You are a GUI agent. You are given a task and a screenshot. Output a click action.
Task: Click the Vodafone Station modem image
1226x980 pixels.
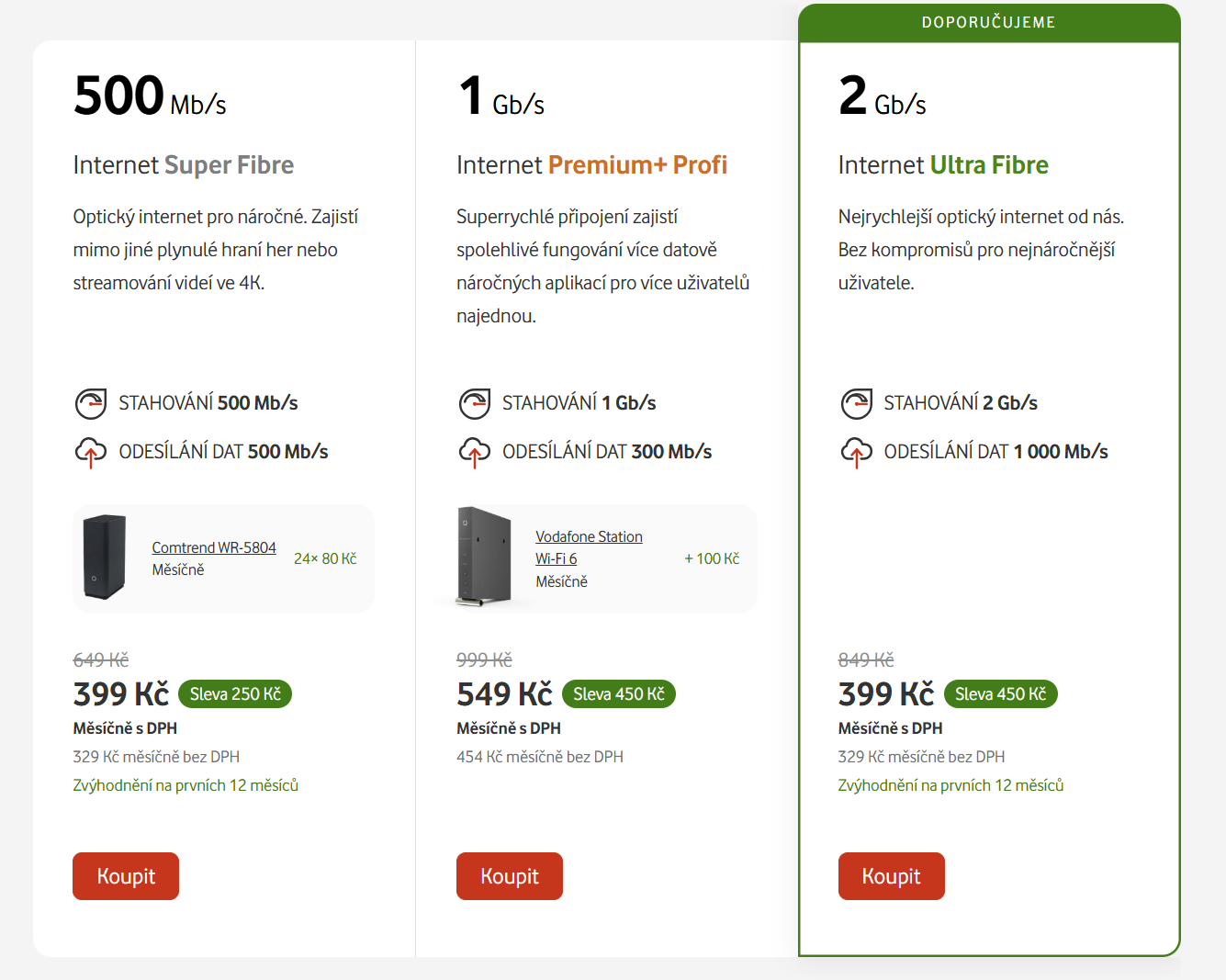click(x=485, y=557)
